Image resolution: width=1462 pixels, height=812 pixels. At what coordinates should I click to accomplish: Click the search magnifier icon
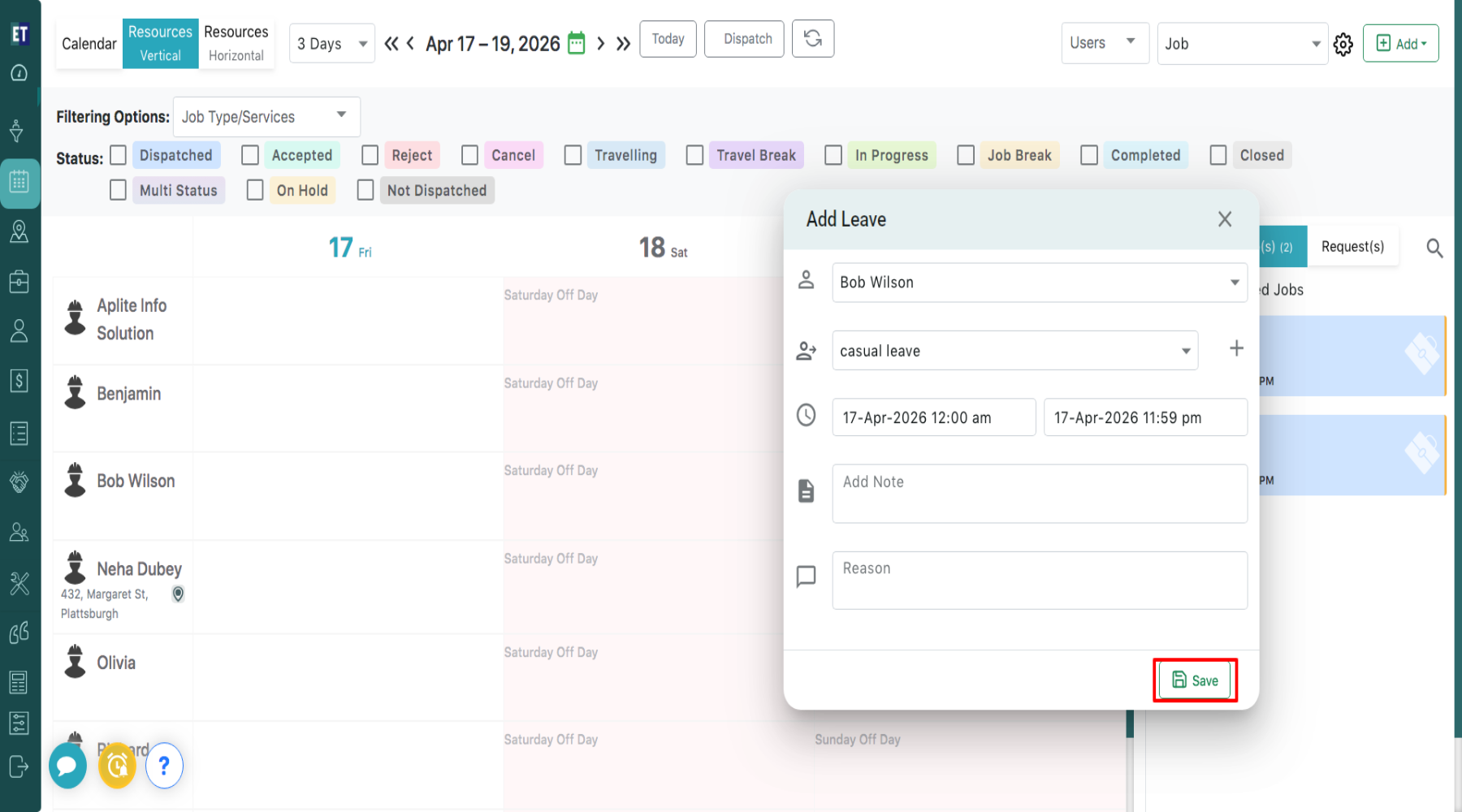click(1434, 248)
